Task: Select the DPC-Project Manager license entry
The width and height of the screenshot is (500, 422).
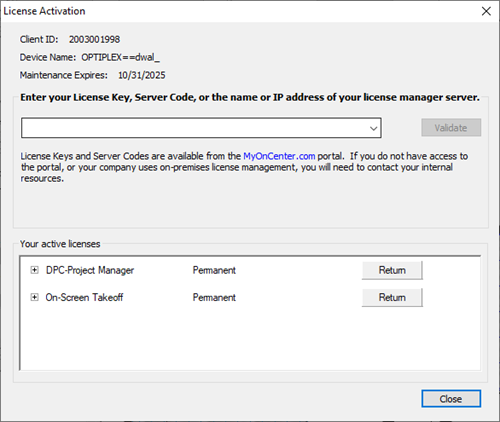Action: pyautogui.click(x=90, y=270)
